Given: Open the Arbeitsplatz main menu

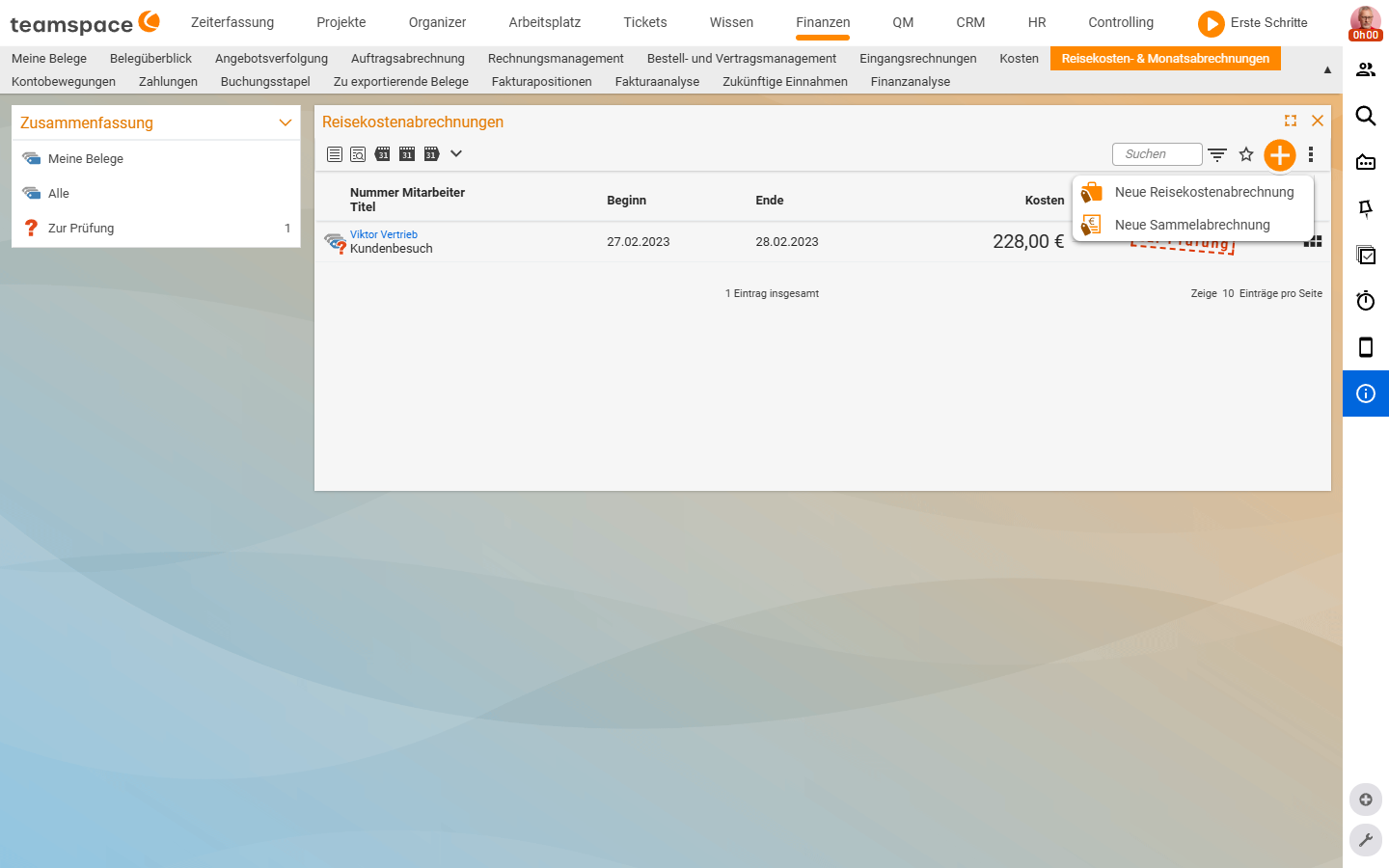Looking at the screenshot, I should click(x=545, y=22).
